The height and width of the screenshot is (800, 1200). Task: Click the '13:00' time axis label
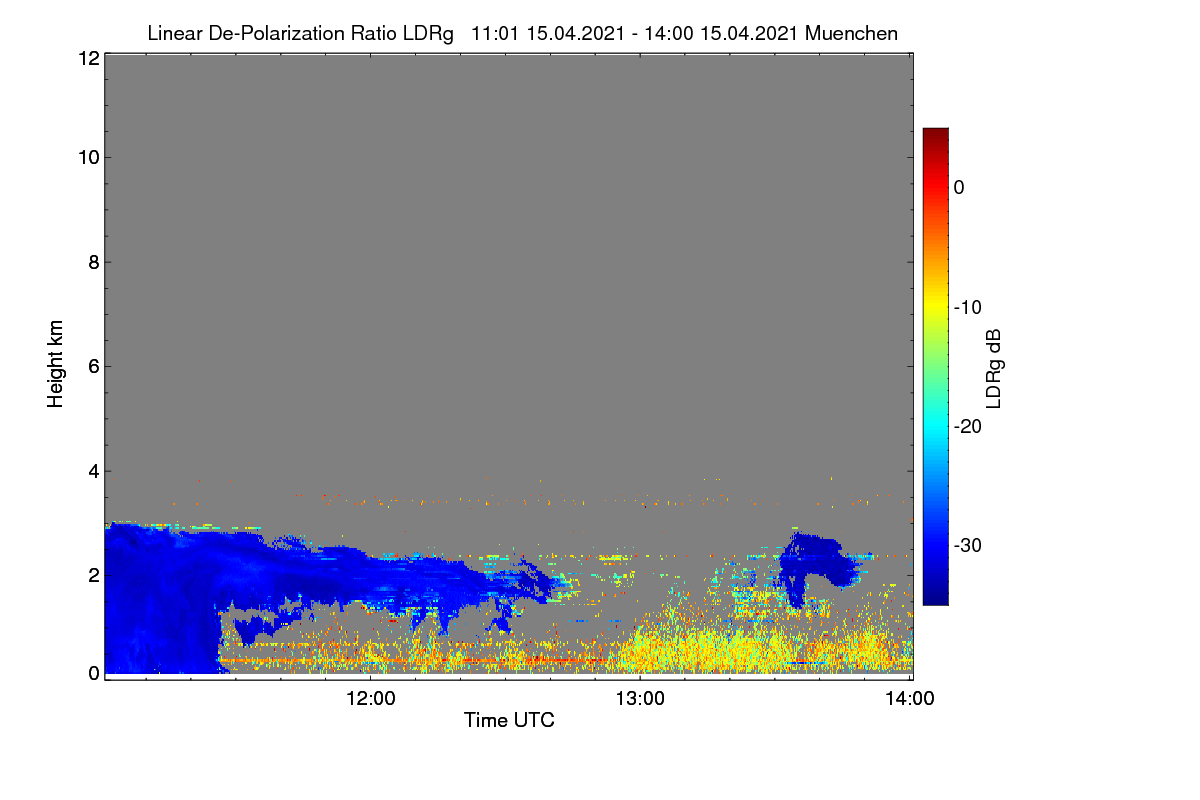640,699
